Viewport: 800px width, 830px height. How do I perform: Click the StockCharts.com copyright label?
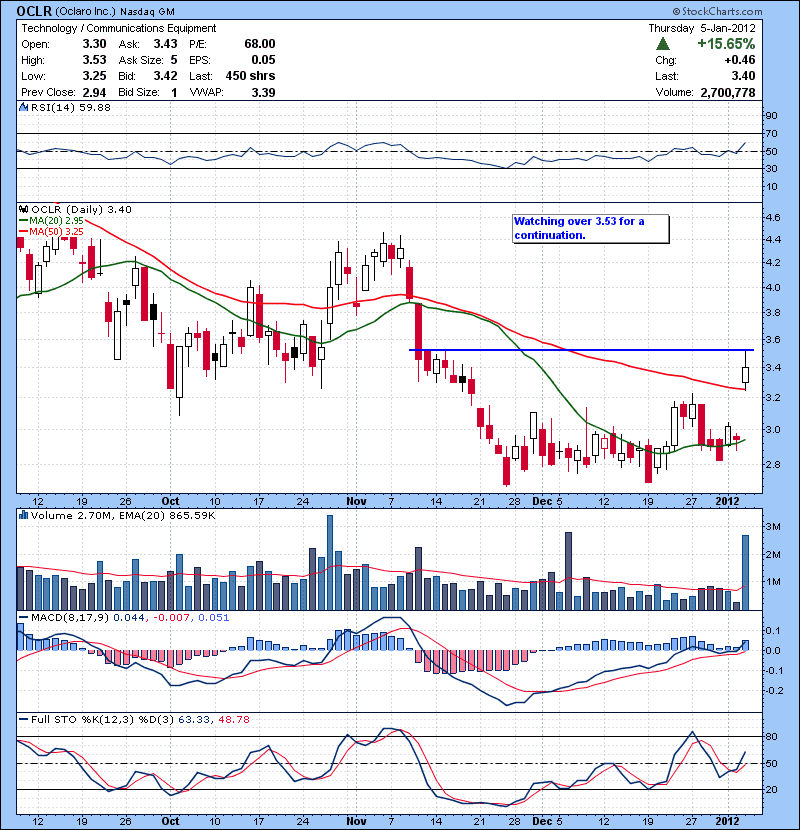(x=717, y=11)
